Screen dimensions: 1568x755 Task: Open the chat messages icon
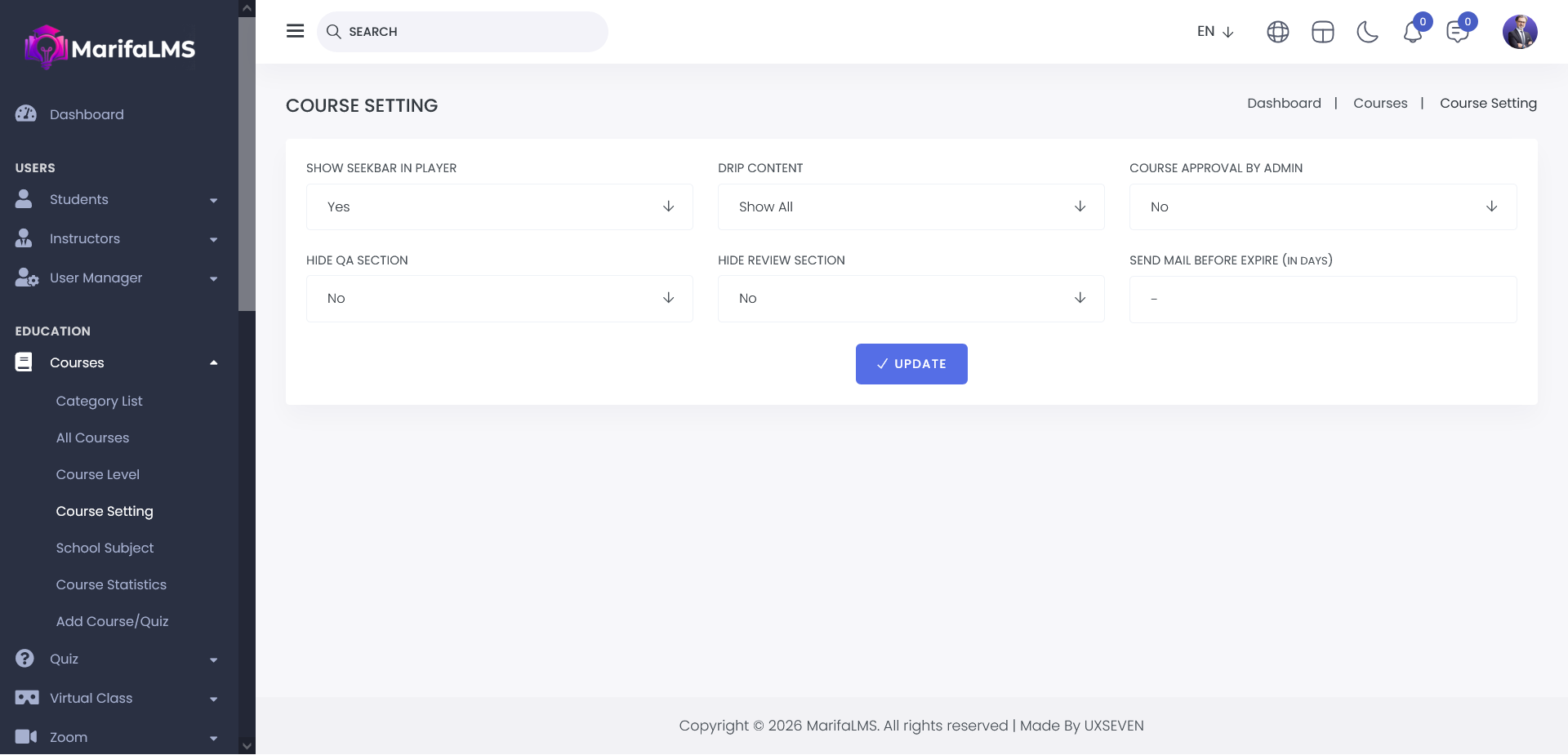tap(1458, 33)
